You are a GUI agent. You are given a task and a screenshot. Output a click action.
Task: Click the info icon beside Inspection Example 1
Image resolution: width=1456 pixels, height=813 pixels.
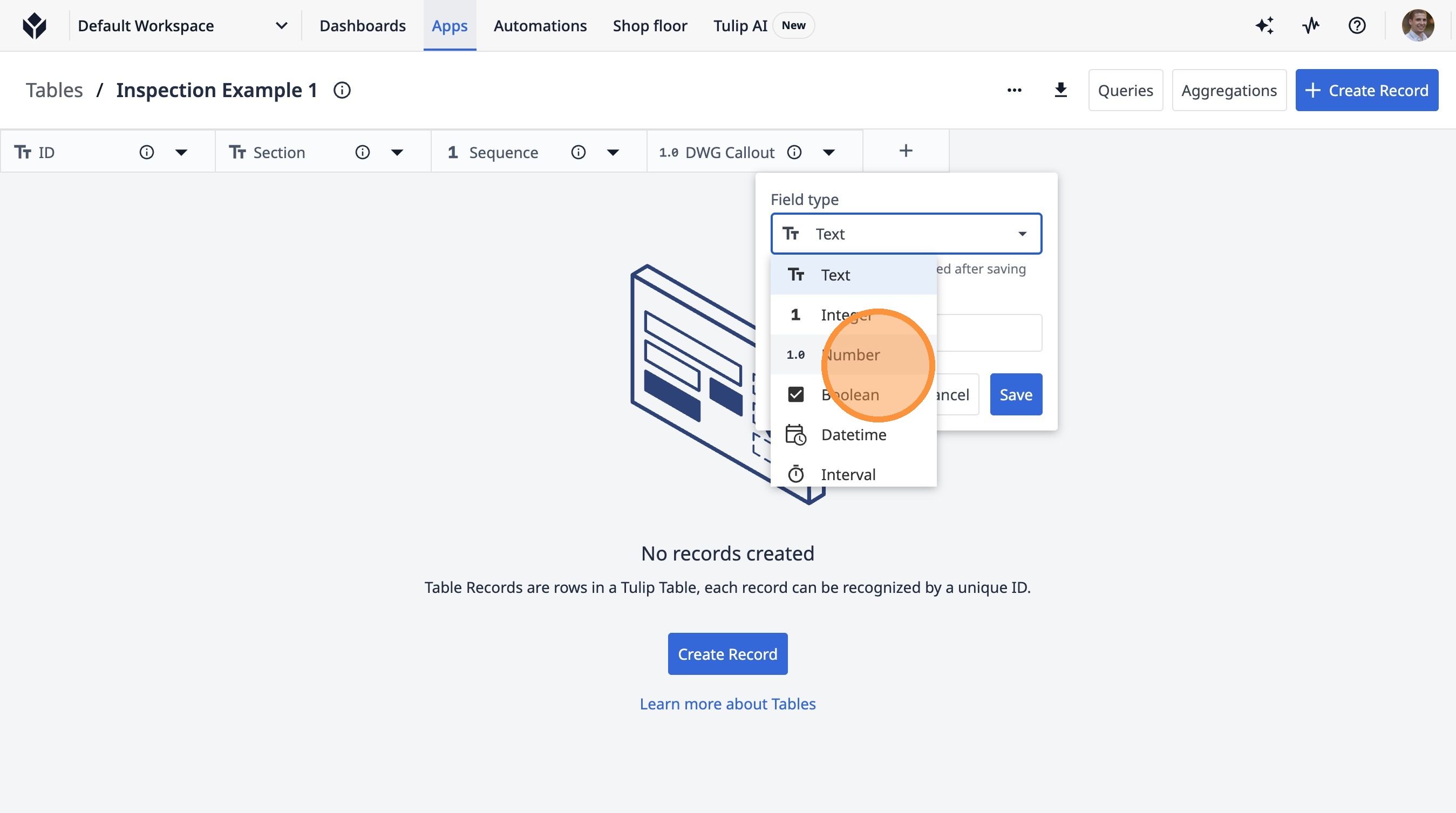pos(342,91)
